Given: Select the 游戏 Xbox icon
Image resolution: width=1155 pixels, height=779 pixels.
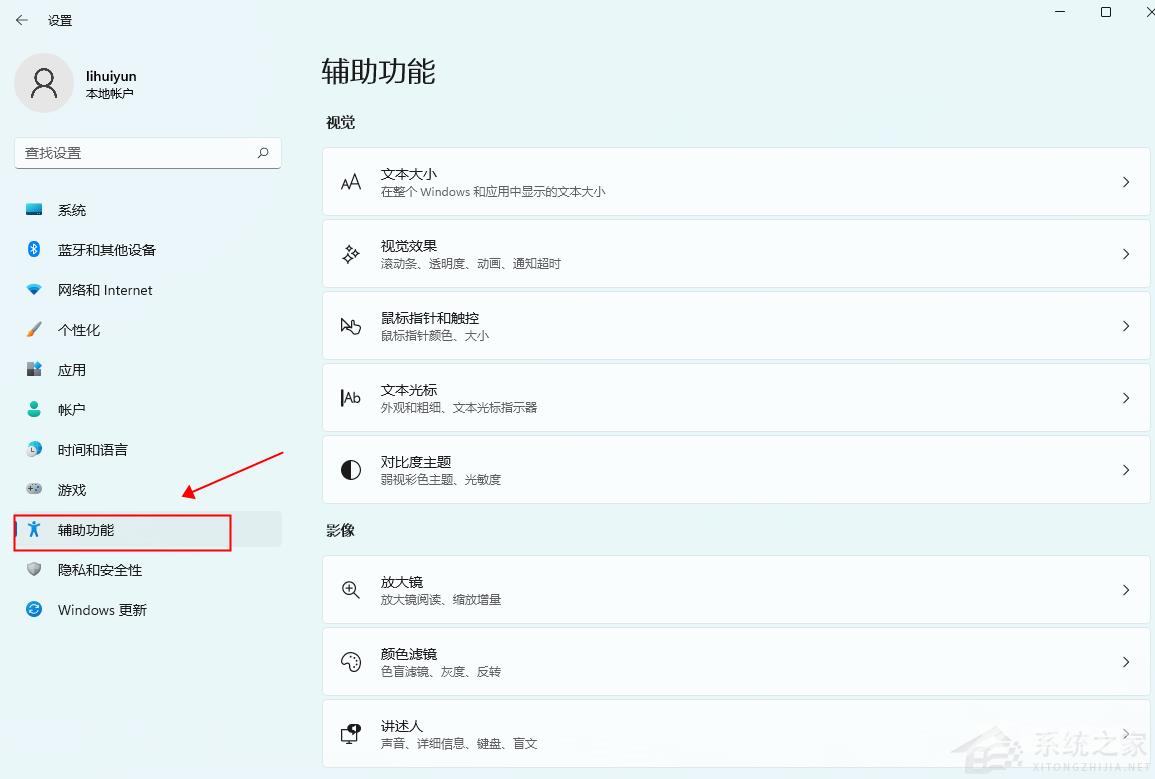Looking at the screenshot, I should [32, 490].
